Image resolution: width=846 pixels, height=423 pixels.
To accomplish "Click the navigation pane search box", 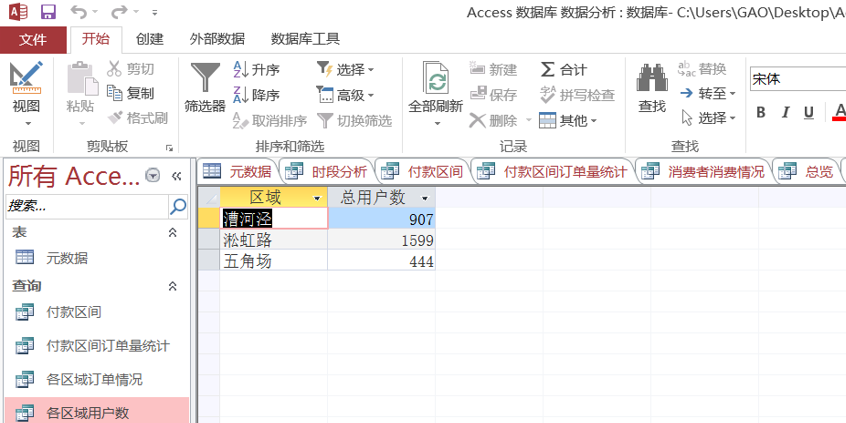I will (85, 206).
